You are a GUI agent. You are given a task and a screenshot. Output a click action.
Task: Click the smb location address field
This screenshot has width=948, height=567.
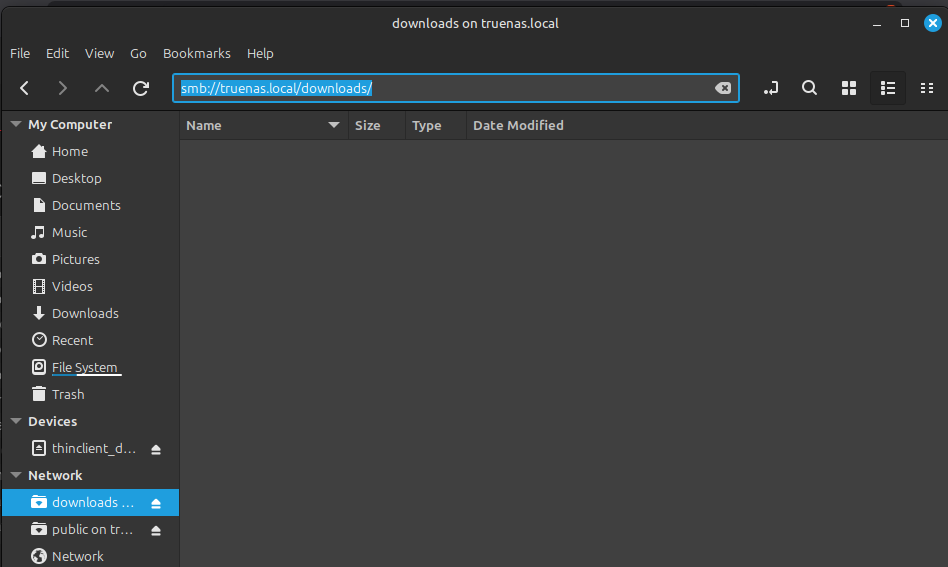point(450,88)
